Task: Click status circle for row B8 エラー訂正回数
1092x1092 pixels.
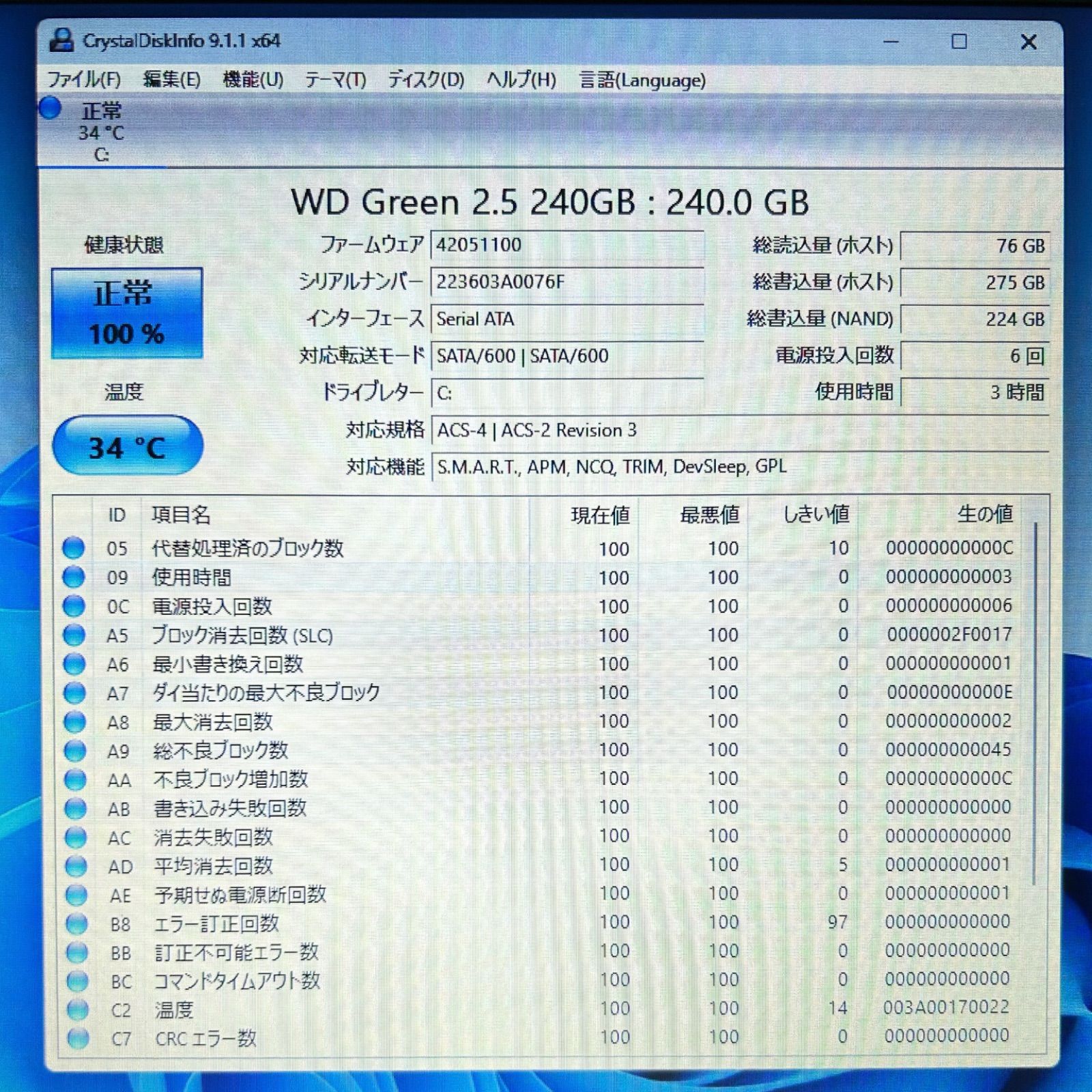Action: [x=76, y=924]
